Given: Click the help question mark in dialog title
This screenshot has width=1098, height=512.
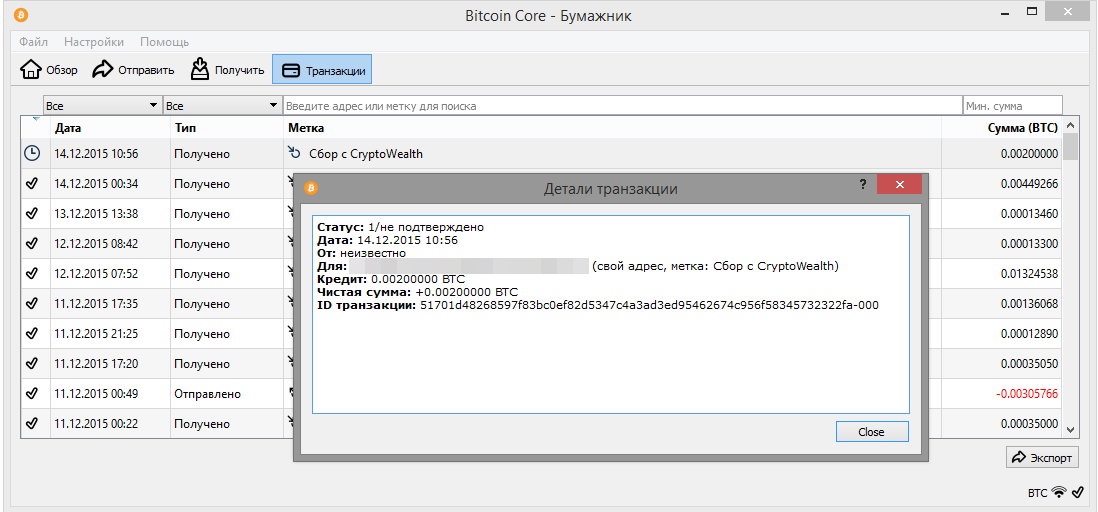Looking at the screenshot, I should 862,185.
